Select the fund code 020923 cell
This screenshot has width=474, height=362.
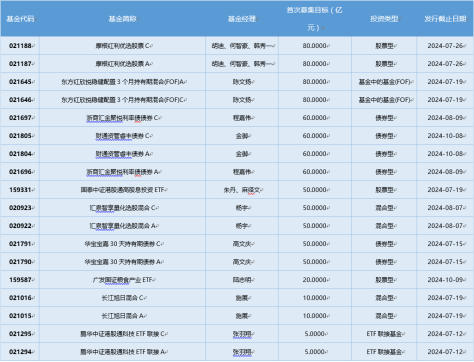coord(21,208)
